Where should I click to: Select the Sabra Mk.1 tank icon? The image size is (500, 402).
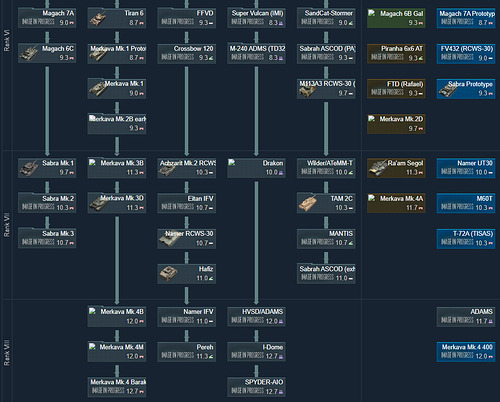29,168
